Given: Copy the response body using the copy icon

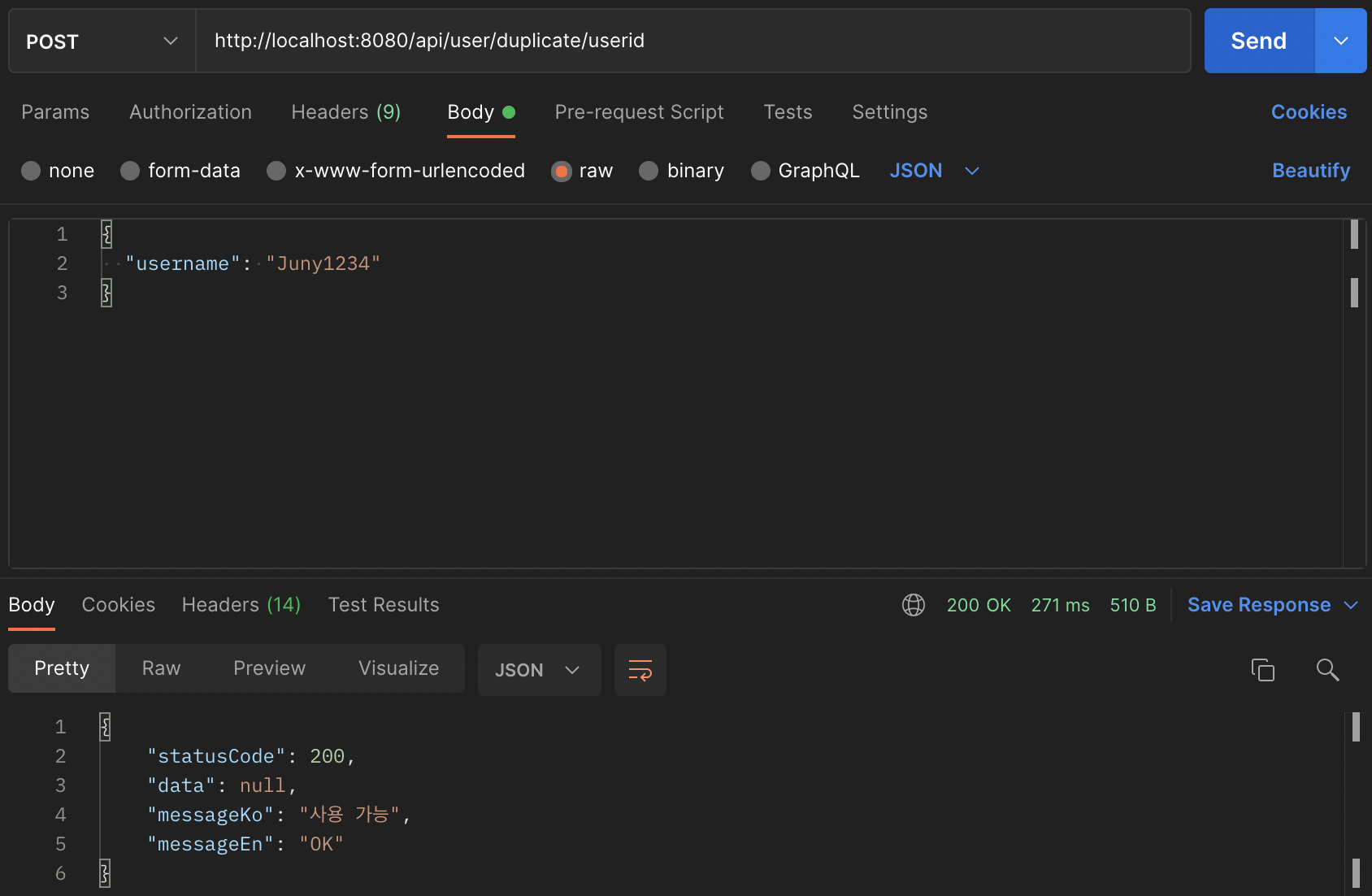Looking at the screenshot, I should pyautogui.click(x=1262, y=670).
